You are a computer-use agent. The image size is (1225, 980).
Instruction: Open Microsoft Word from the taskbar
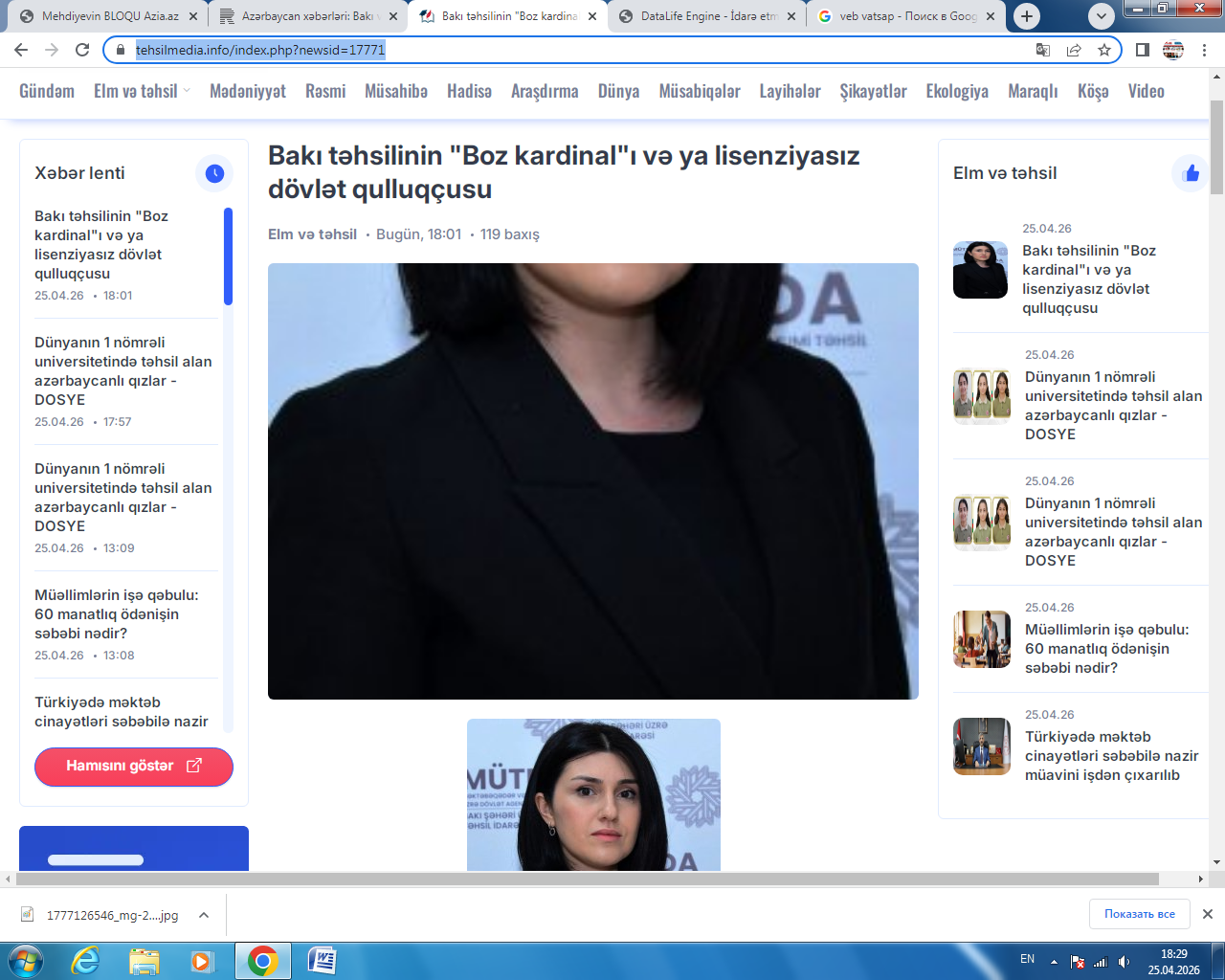point(322,960)
